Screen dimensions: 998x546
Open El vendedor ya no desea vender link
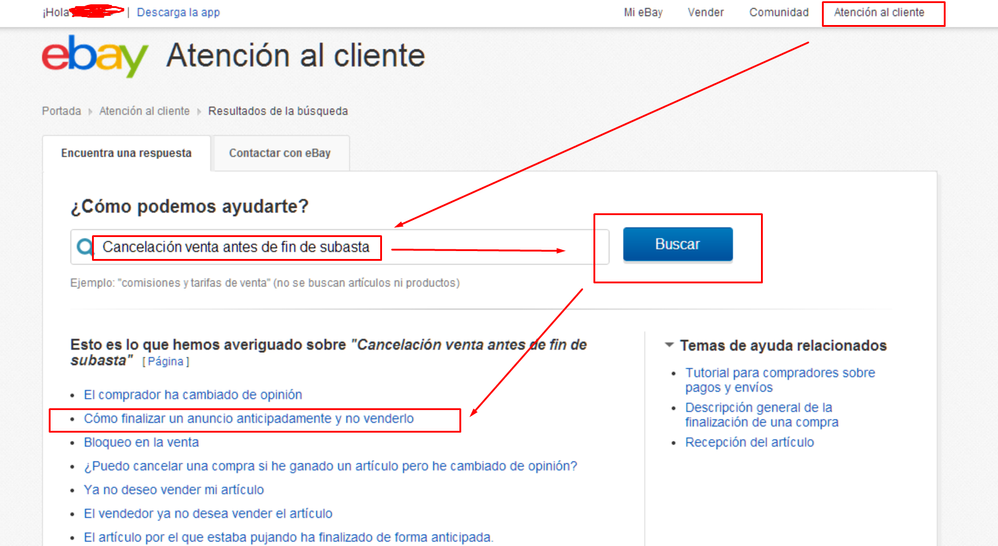208,514
